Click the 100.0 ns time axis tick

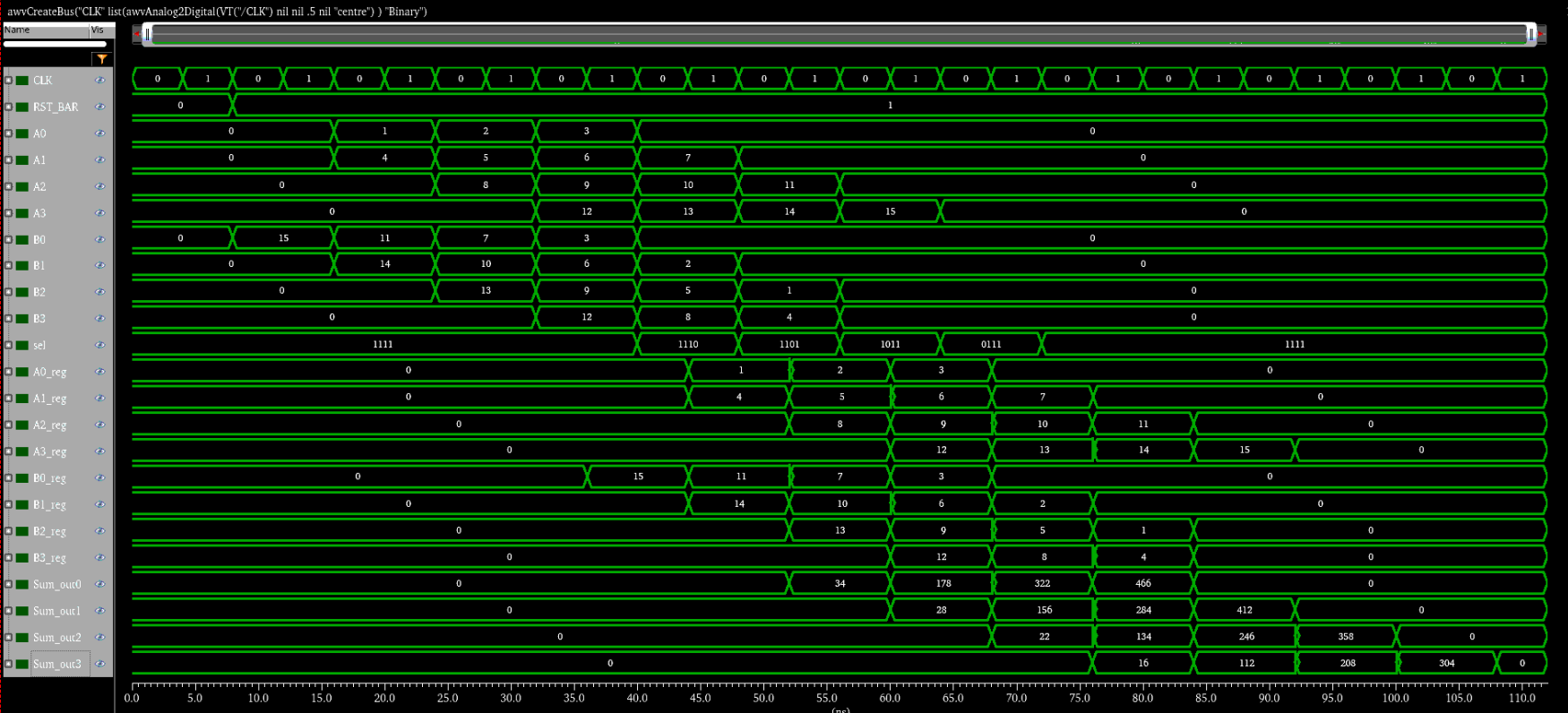pyautogui.click(x=1396, y=698)
